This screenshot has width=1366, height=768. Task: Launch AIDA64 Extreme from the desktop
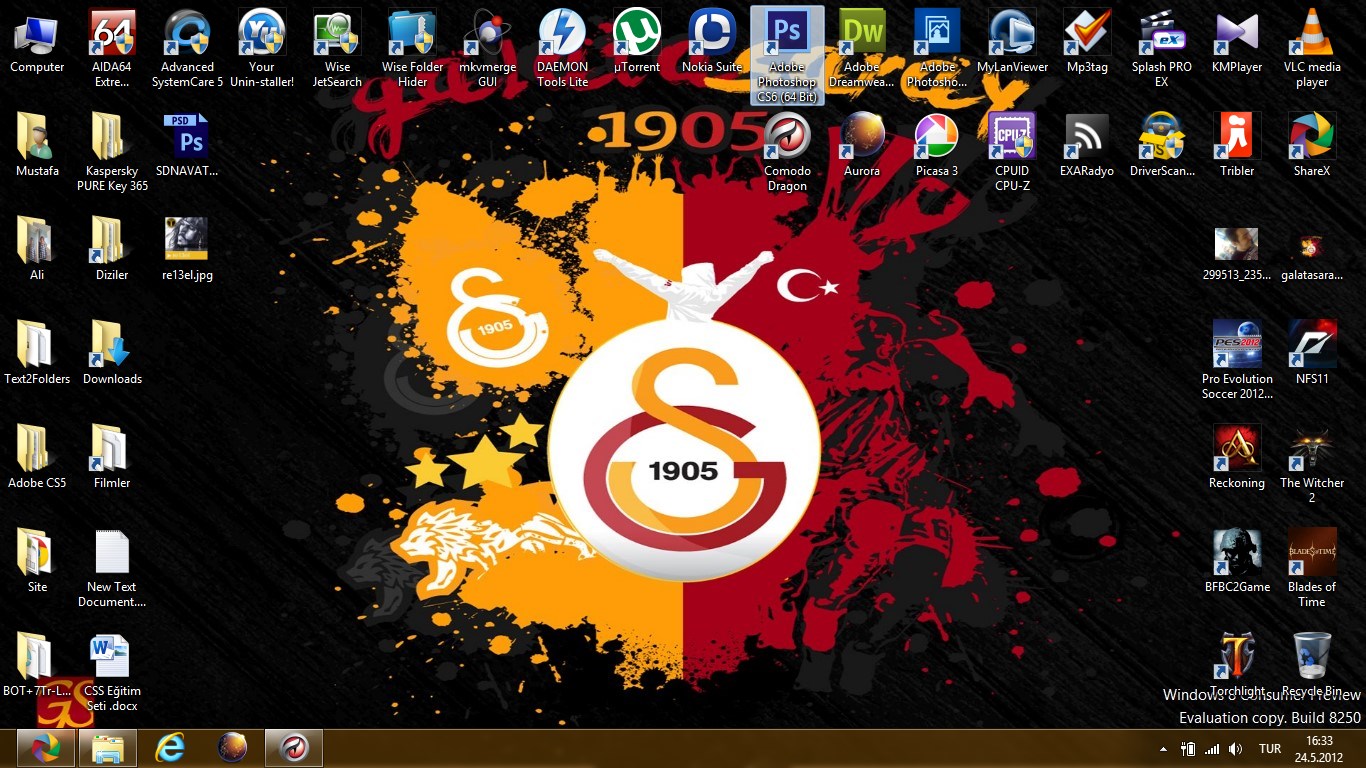click(x=112, y=48)
